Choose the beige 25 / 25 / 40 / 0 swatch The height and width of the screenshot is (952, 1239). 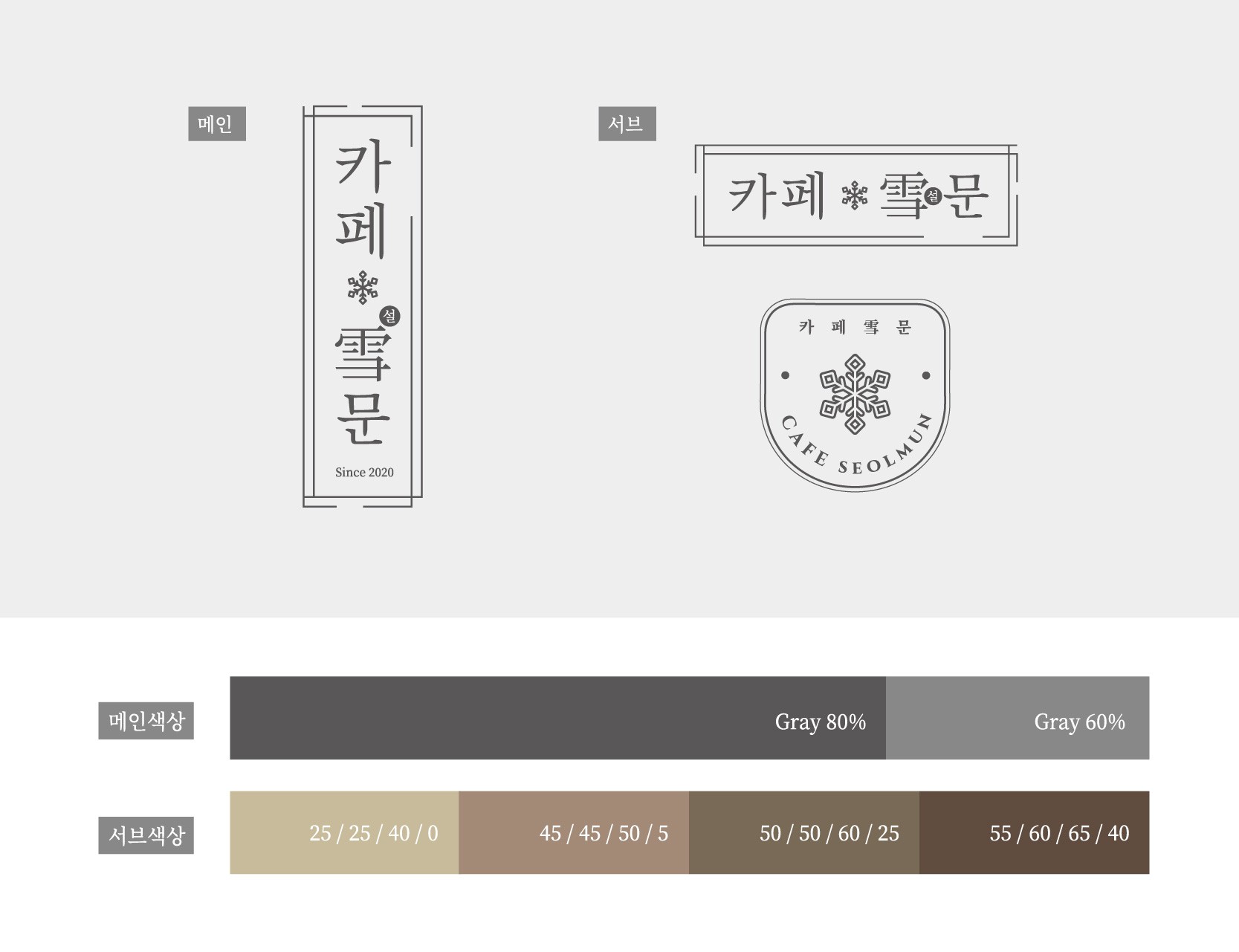[344, 832]
